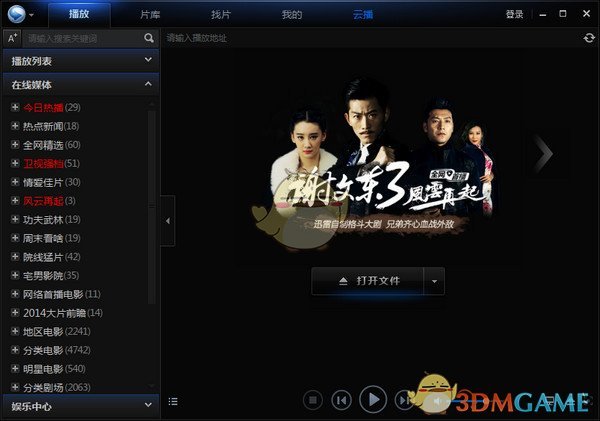Collapse the 在线媒体 section
Image resolution: width=600 pixels, height=421 pixels.
click(148, 85)
